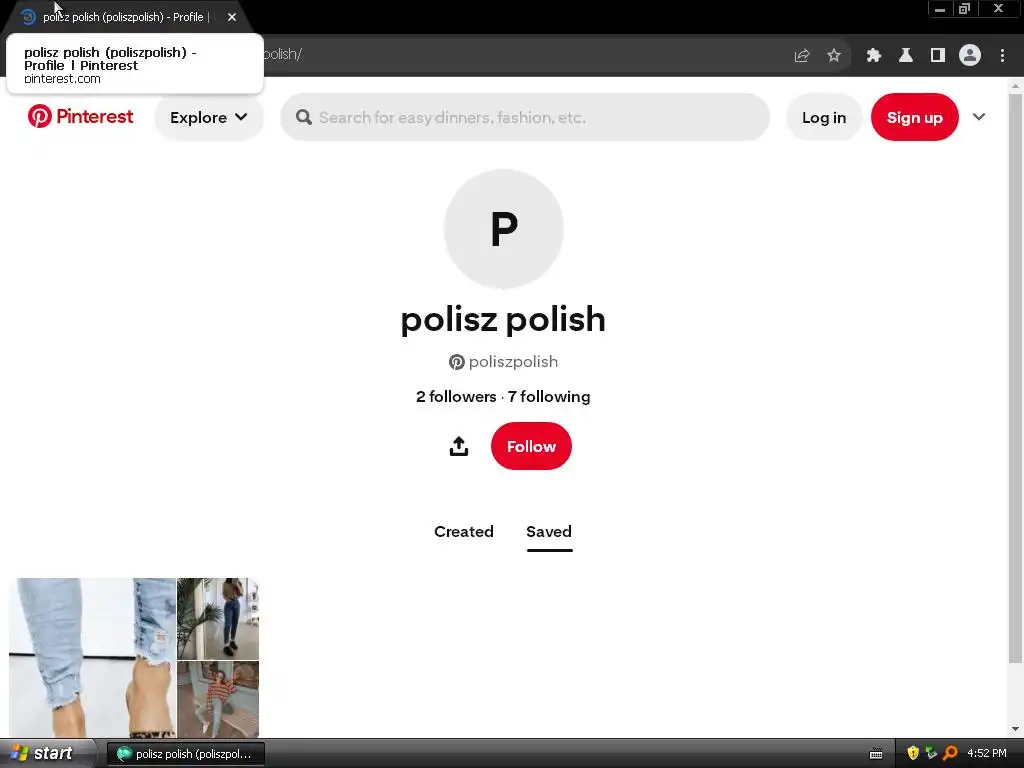
Task: Close the polisz polish browser tab
Action: [232, 17]
